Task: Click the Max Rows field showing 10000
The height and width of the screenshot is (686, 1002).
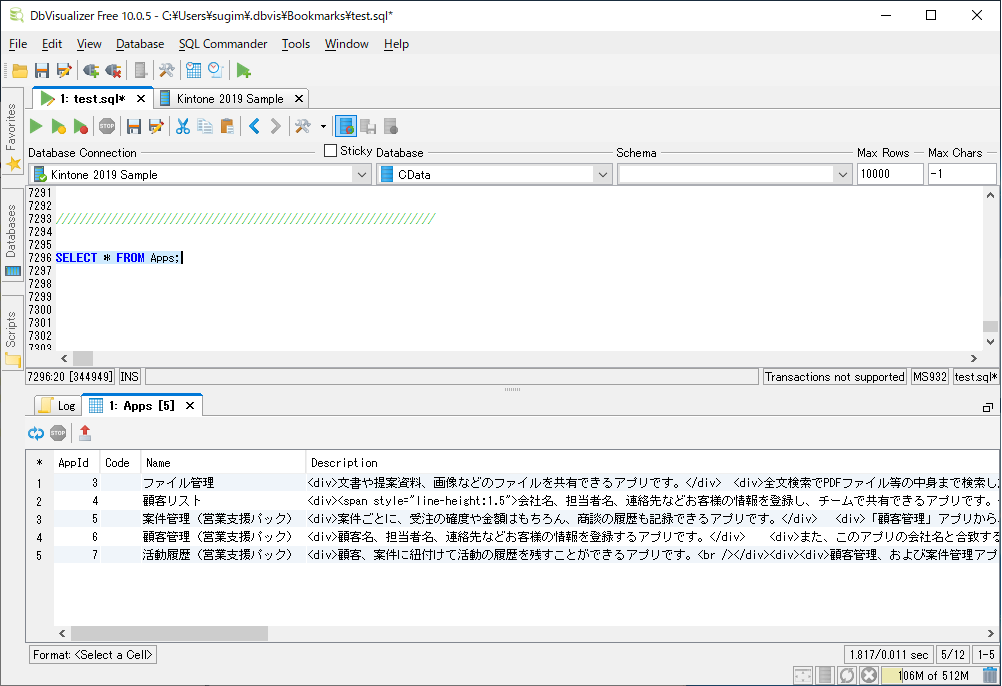Action: coord(890,174)
